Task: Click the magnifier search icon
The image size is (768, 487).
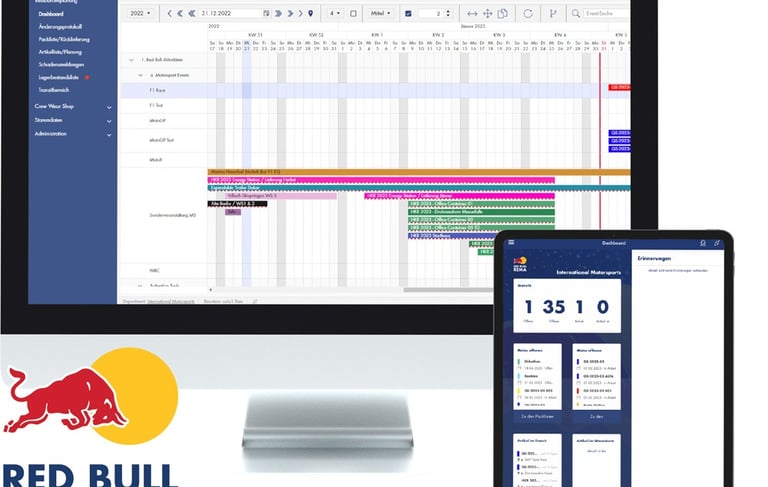Action: (x=576, y=14)
